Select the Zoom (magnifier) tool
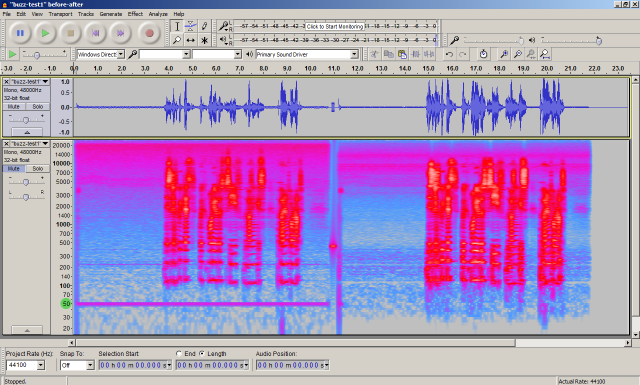This screenshot has width=640, height=385. coord(177,40)
